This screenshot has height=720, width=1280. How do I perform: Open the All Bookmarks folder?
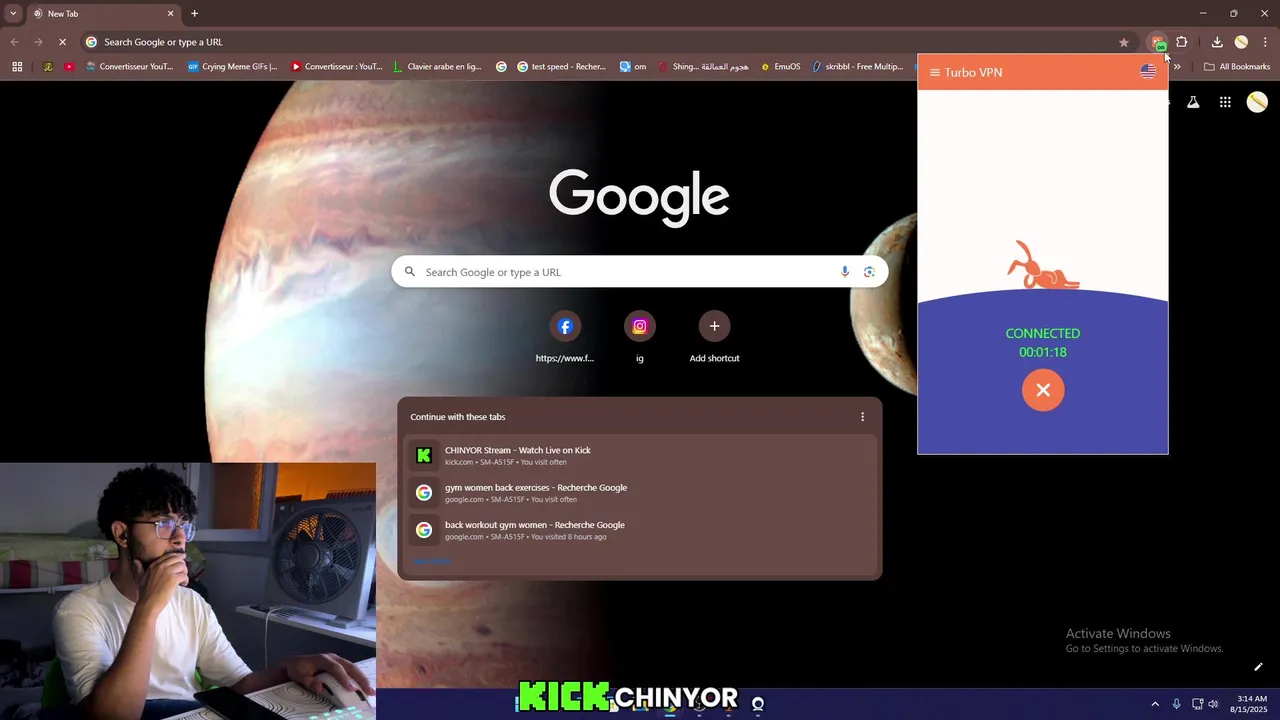tap(1237, 67)
